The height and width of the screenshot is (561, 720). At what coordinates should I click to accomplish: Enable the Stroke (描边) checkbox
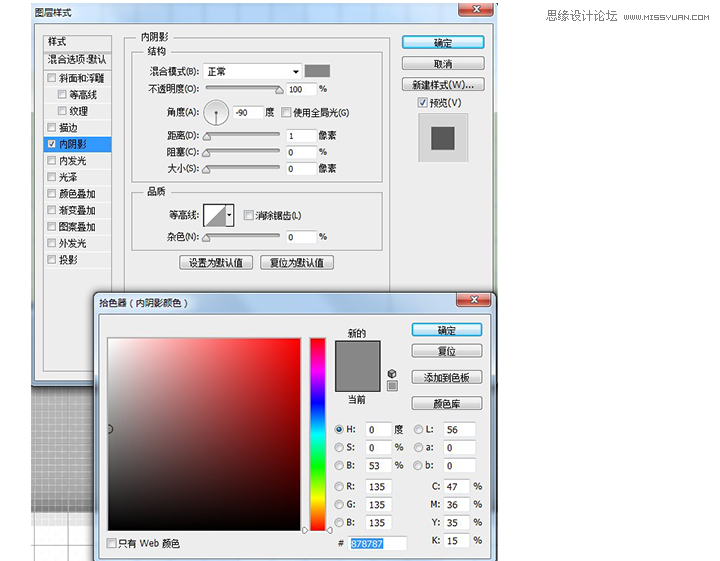(x=51, y=127)
